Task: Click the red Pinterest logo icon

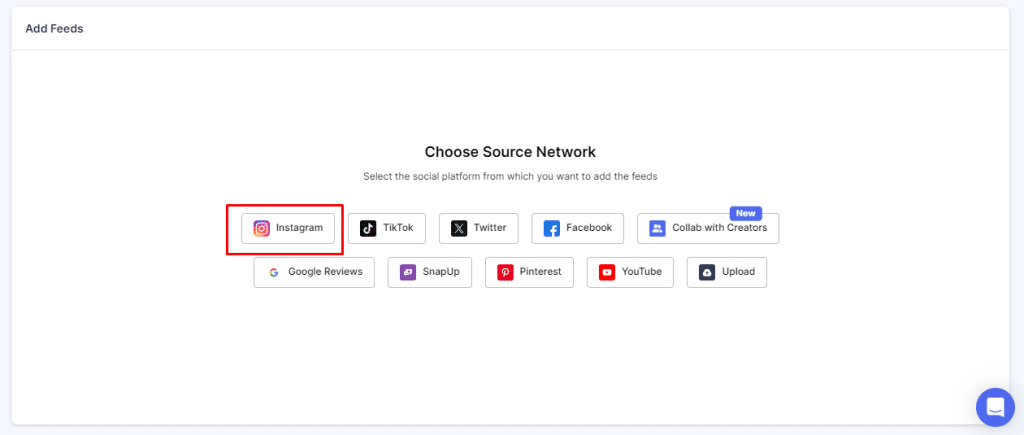Action: (505, 272)
